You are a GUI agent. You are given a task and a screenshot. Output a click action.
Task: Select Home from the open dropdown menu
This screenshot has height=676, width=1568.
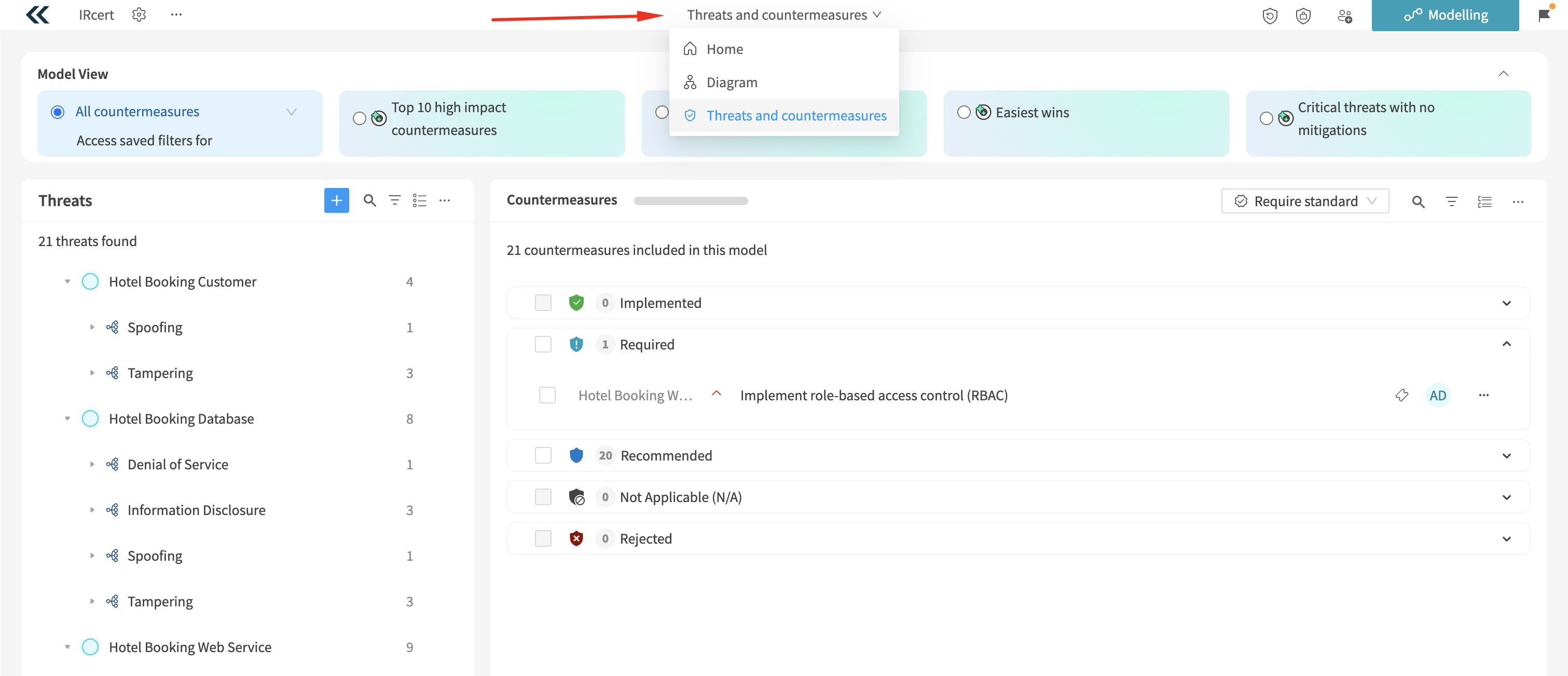tap(724, 49)
